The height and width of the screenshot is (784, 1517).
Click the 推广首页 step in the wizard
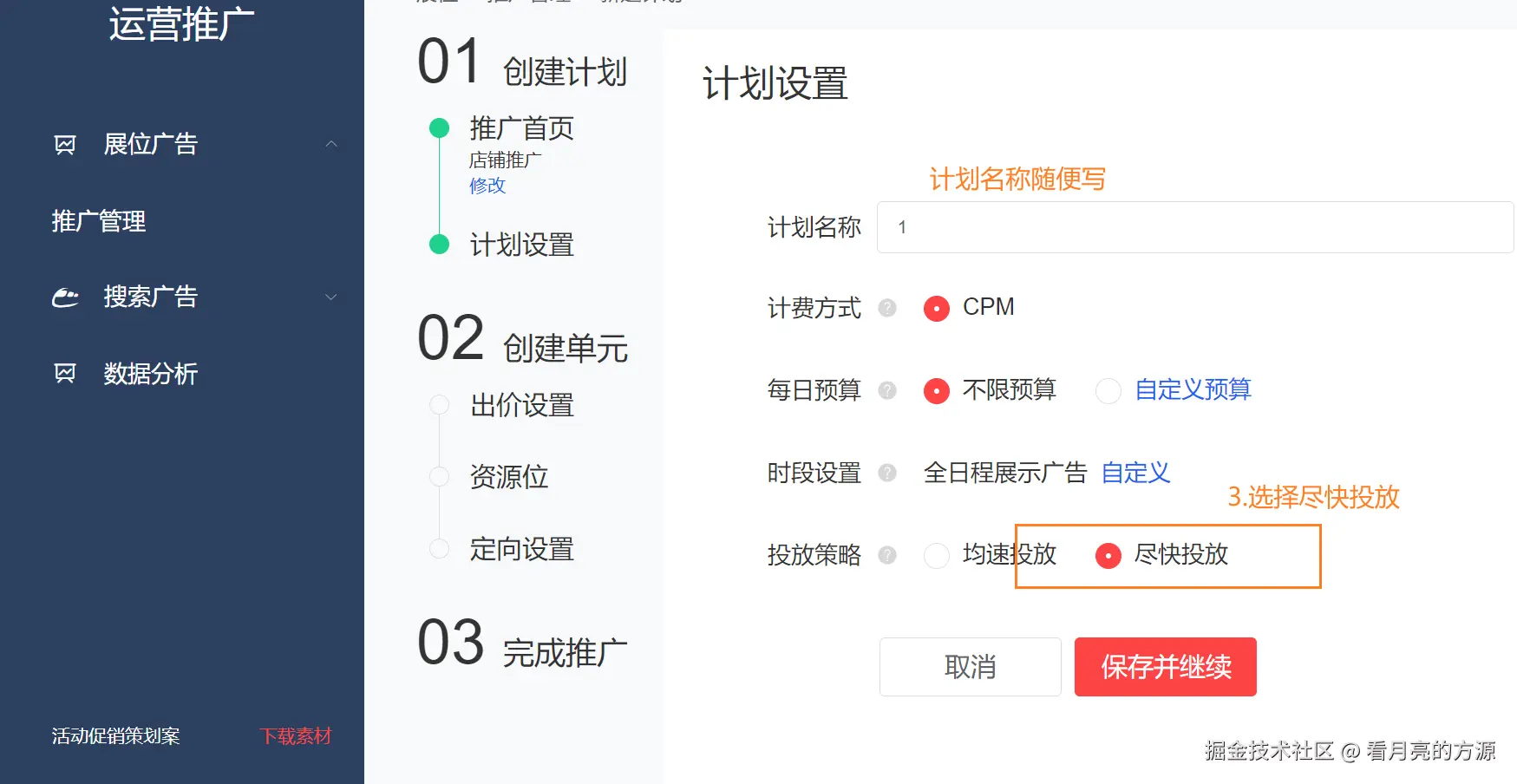(522, 128)
